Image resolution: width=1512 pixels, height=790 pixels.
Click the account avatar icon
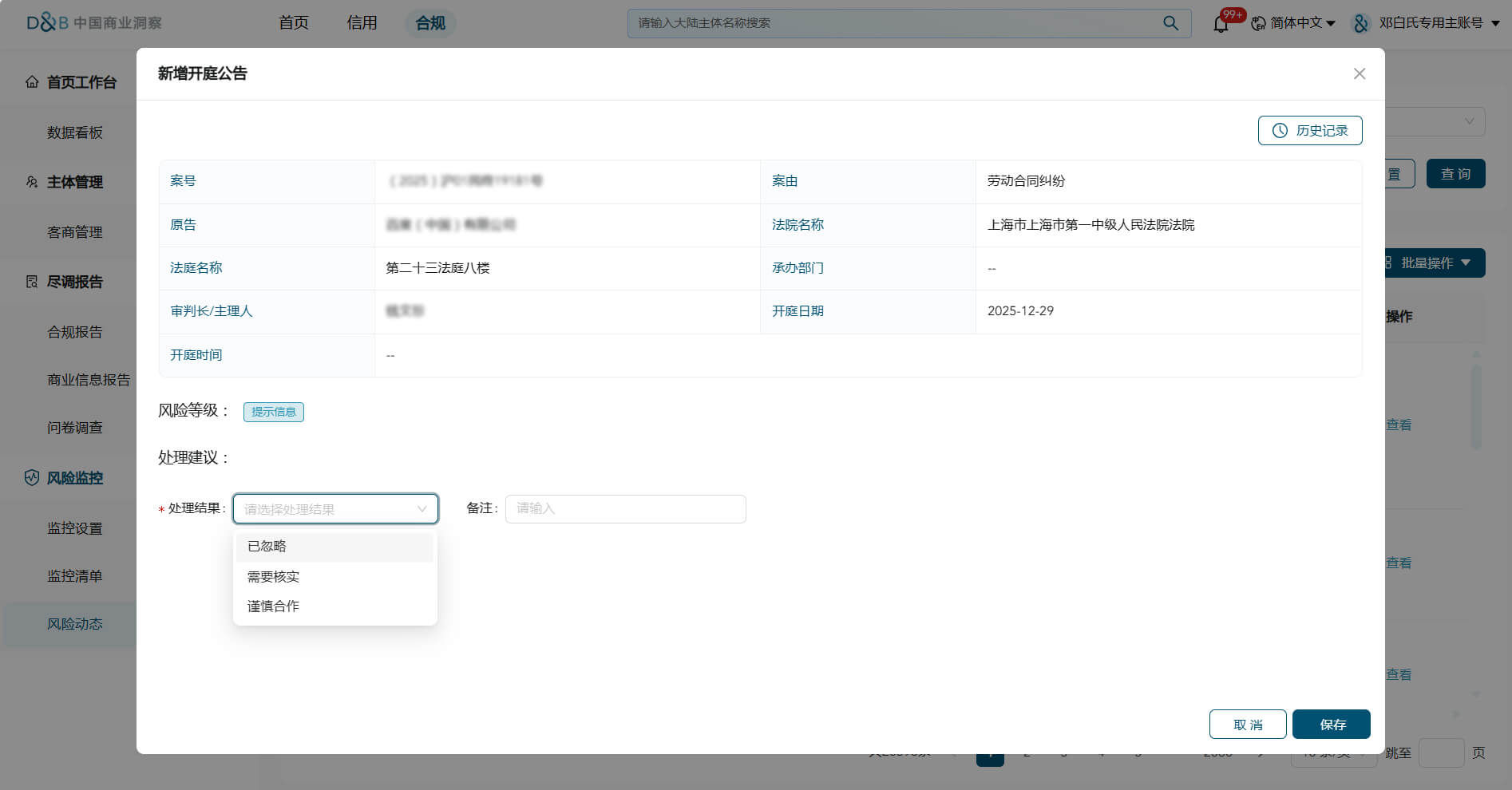click(1360, 23)
